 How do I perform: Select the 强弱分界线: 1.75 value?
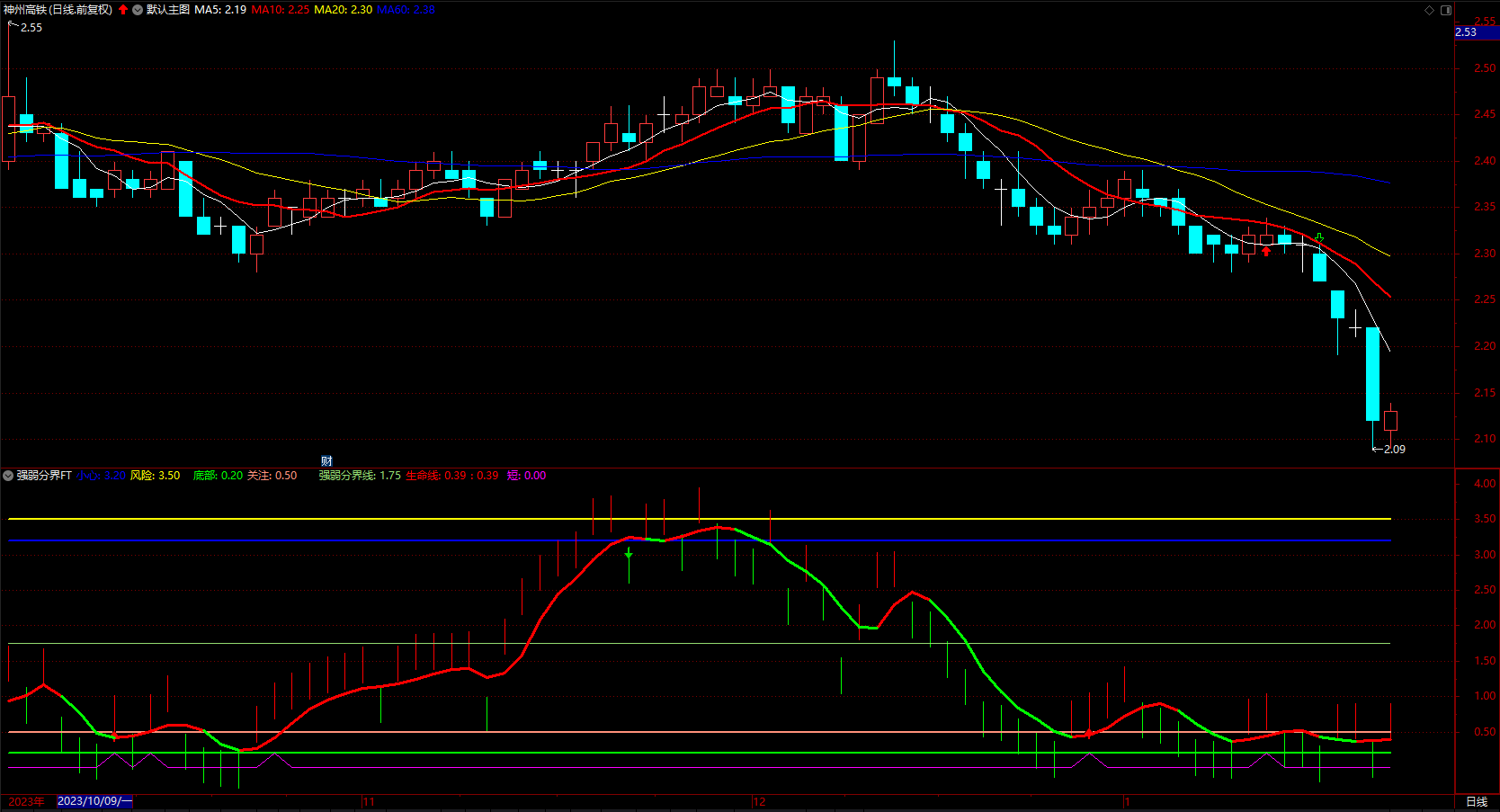(x=360, y=476)
